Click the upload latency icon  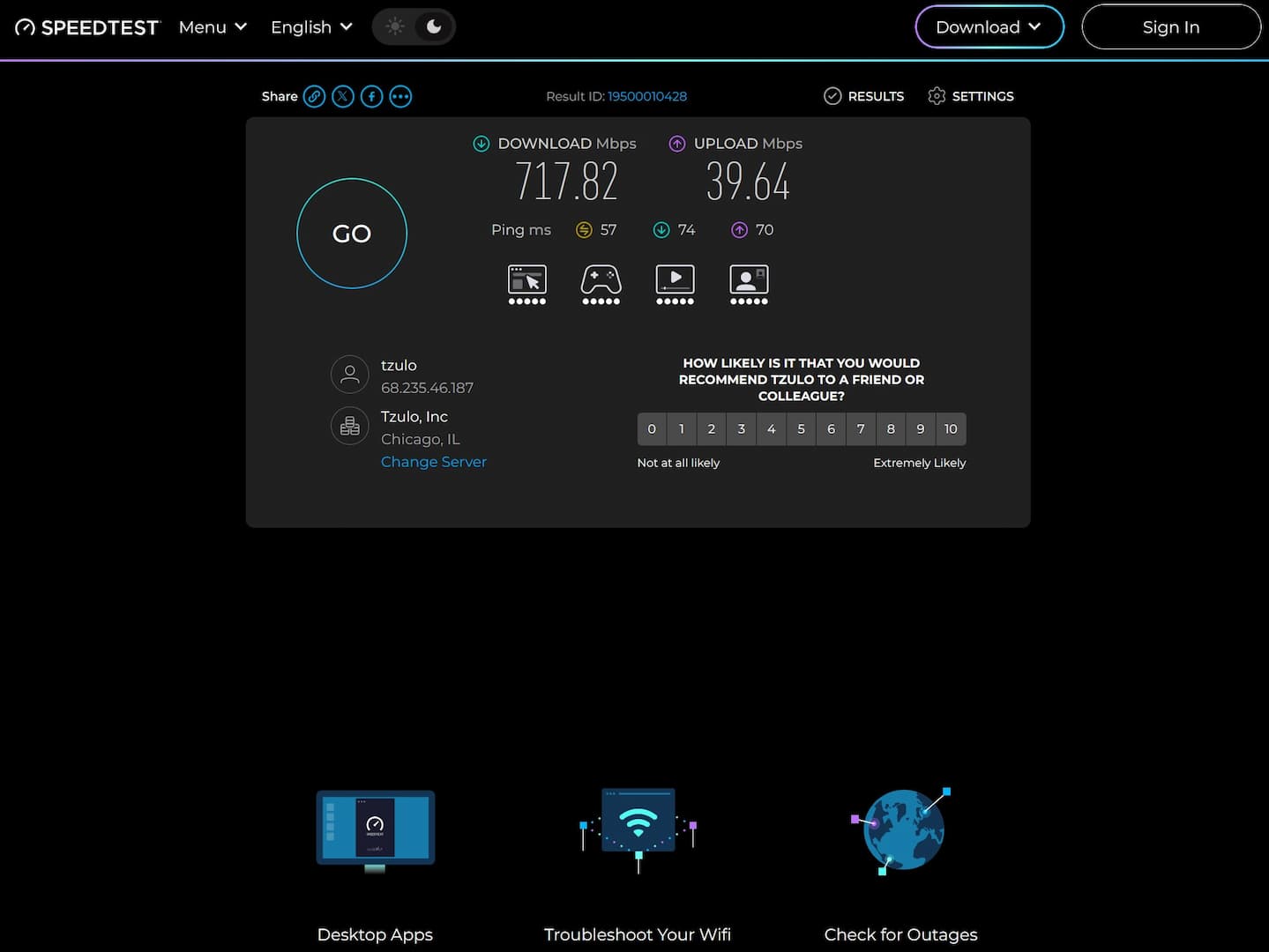739,230
